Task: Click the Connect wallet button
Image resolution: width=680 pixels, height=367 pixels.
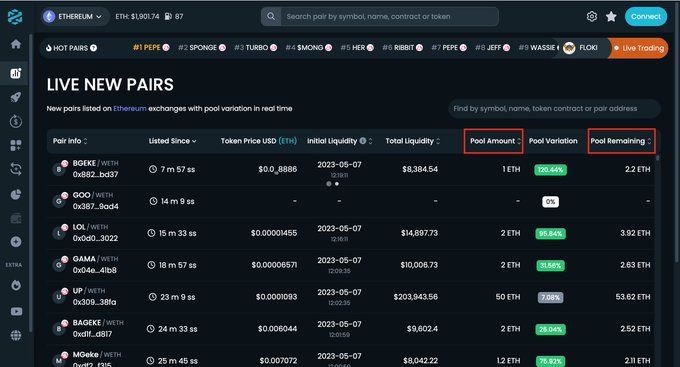Action: point(646,16)
